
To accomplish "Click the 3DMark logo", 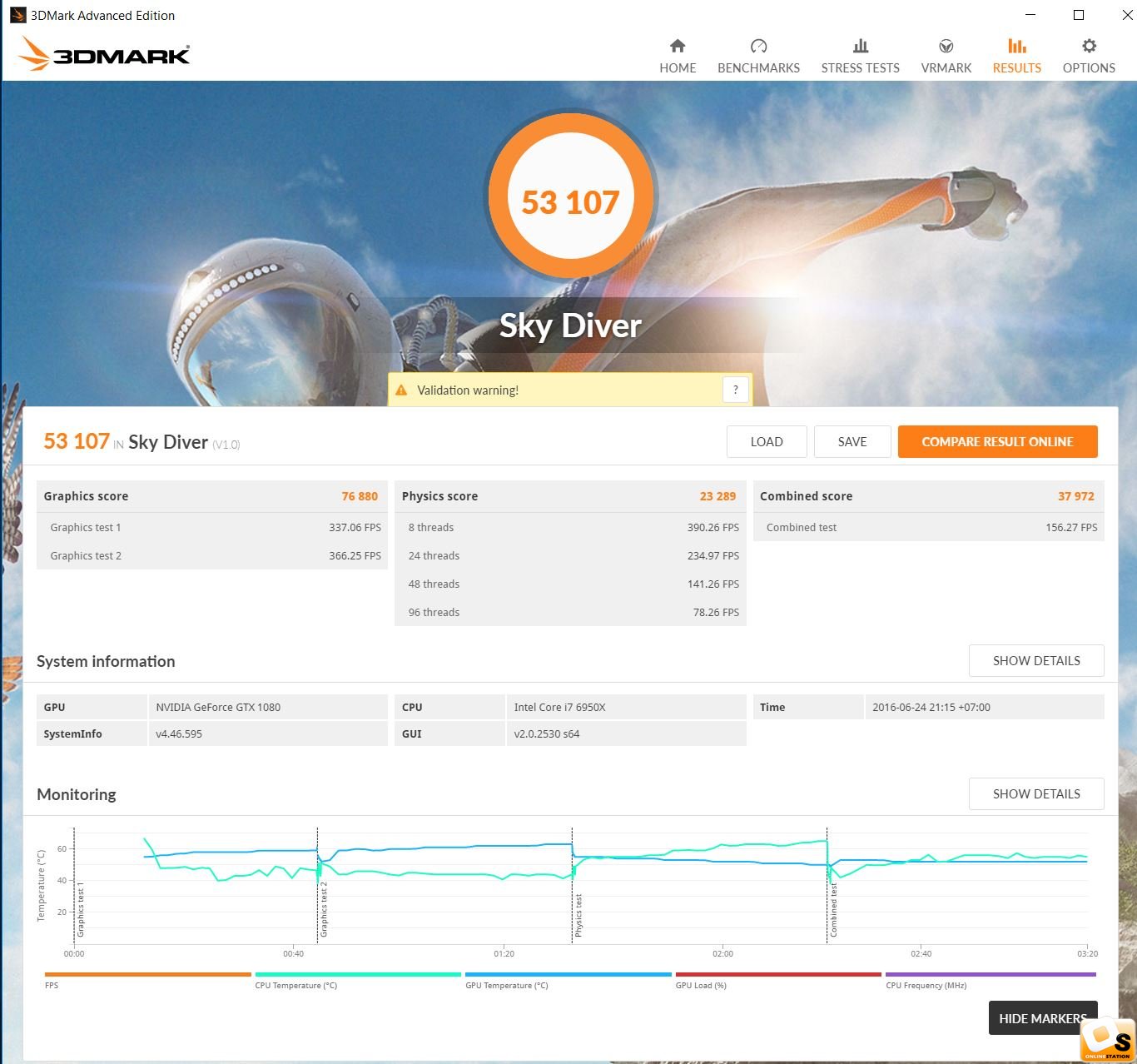I will (104, 54).
